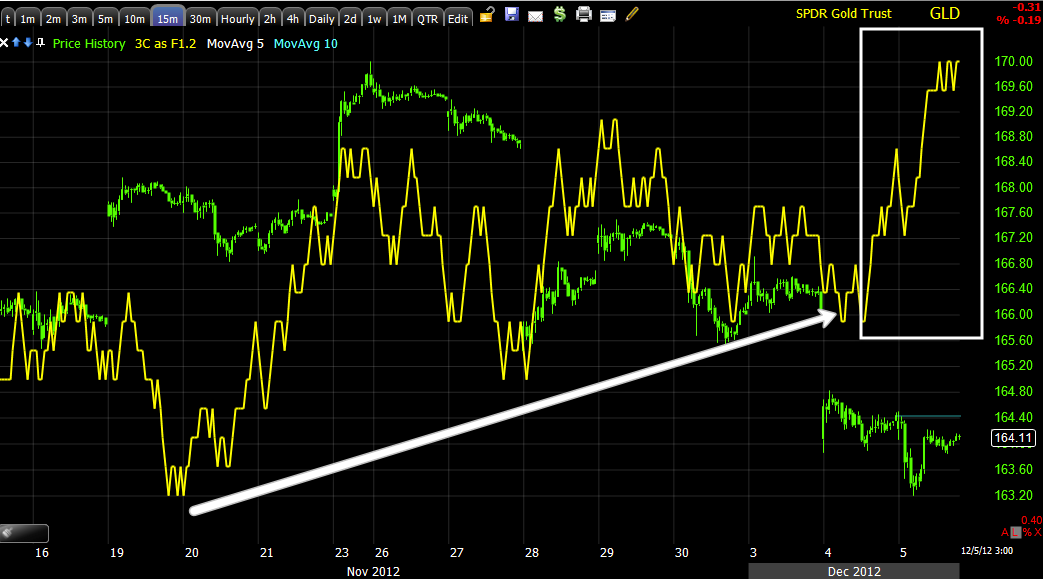
Task: Click the % -0.19 percent change value
Action: pos(1019,20)
